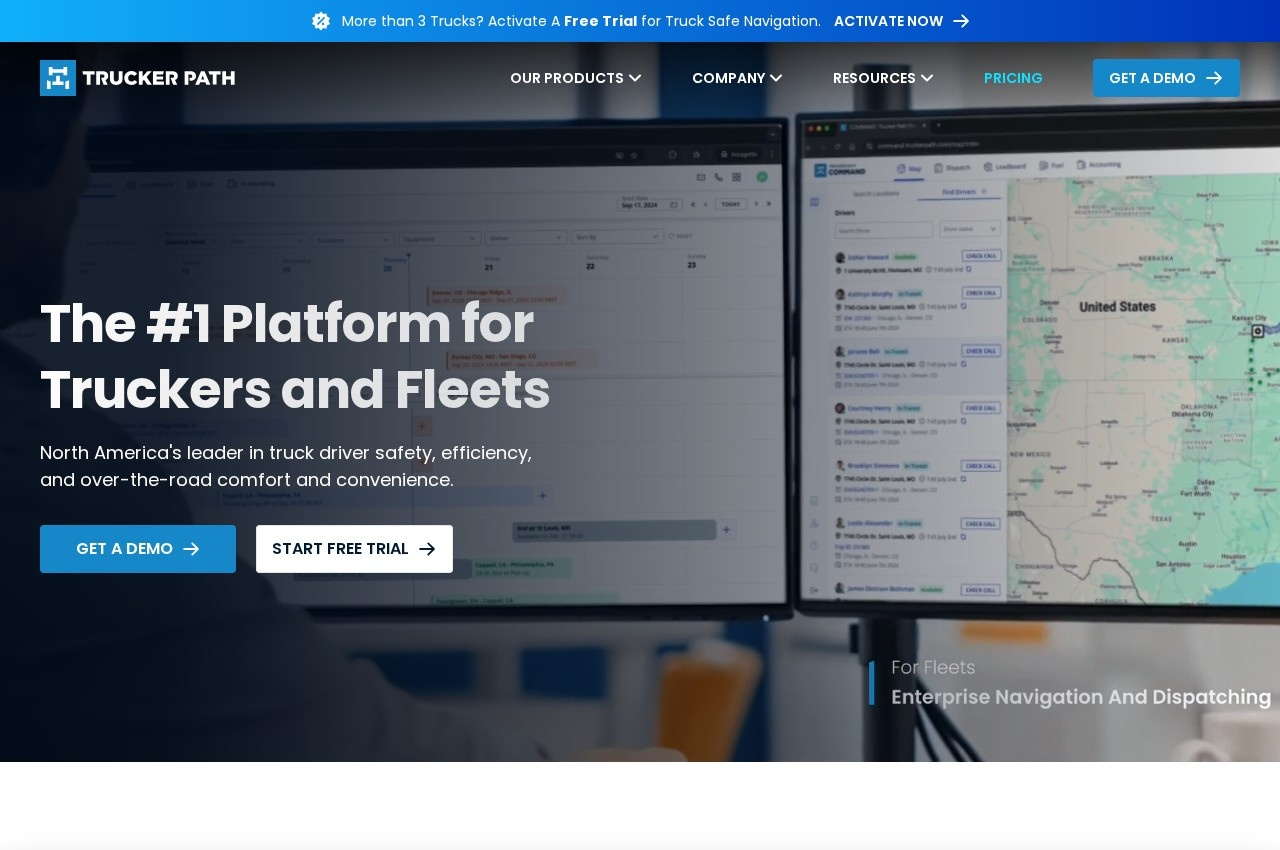1280x850 pixels.
Task: Click the discount badge icon in the top banner
Action: [x=321, y=21]
